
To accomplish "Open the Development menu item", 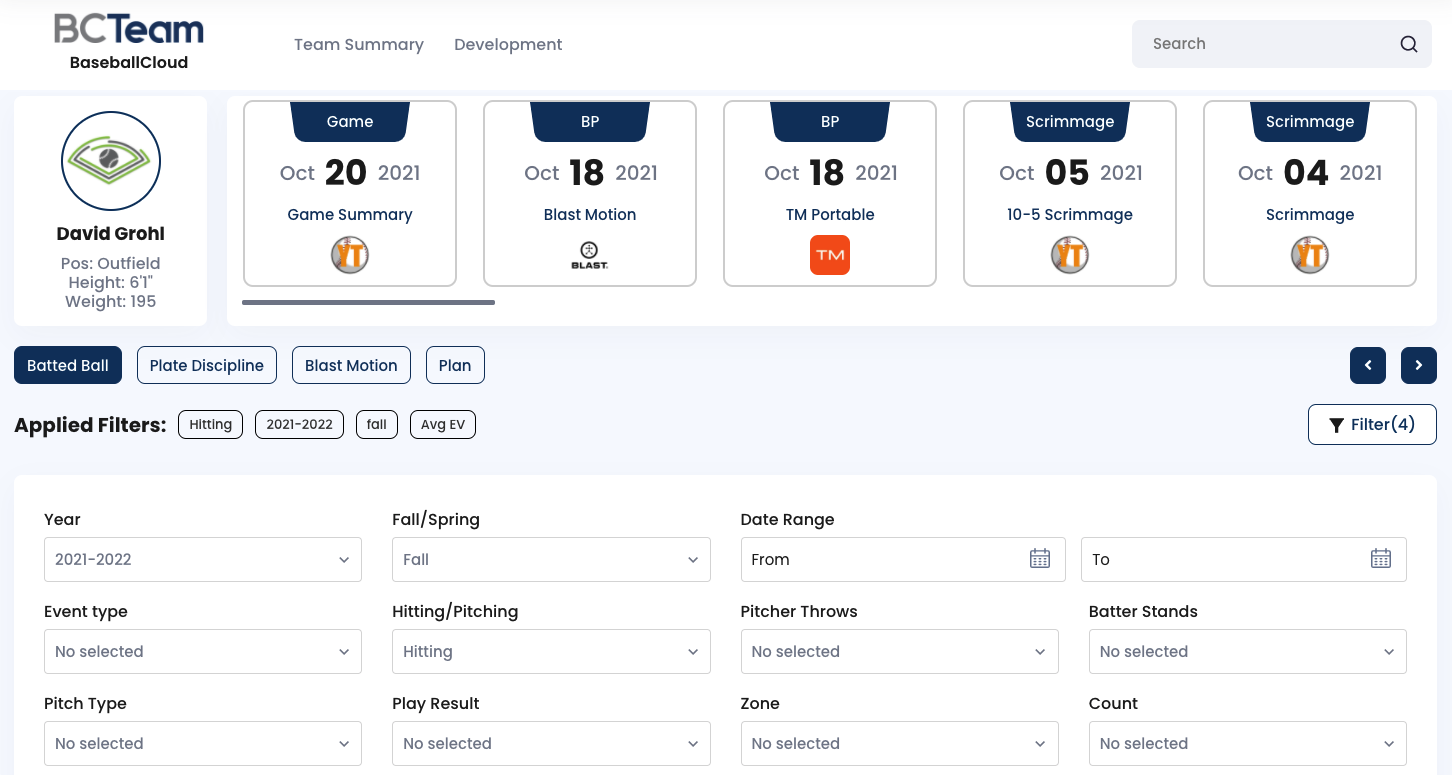I will click(508, 45).
